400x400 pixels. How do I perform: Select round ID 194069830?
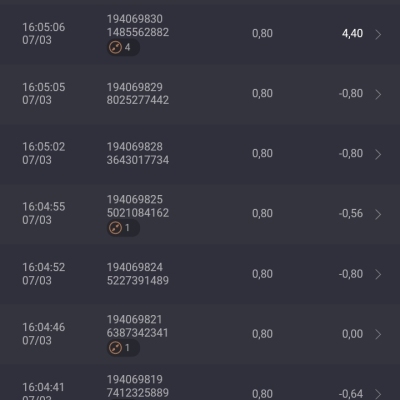[135, 19]
